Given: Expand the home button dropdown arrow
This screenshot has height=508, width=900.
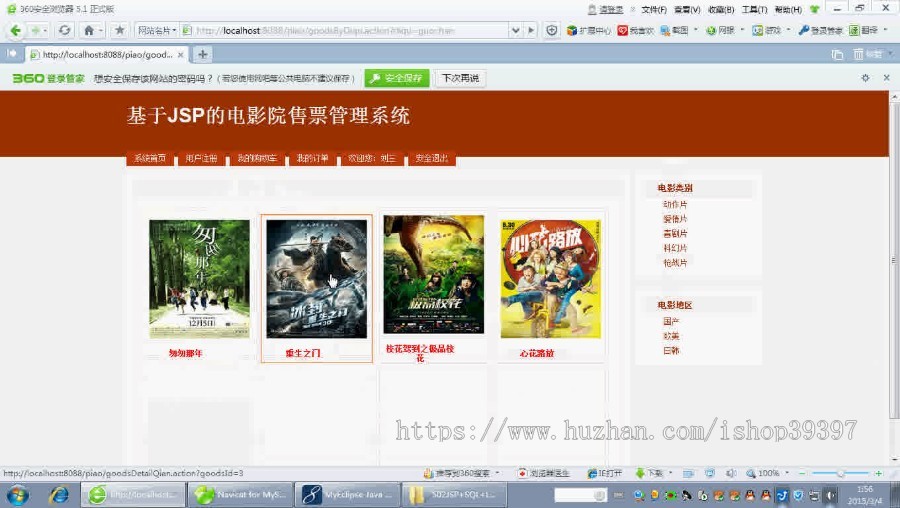Looking at the screenshot, I should (x=100, y=30).
